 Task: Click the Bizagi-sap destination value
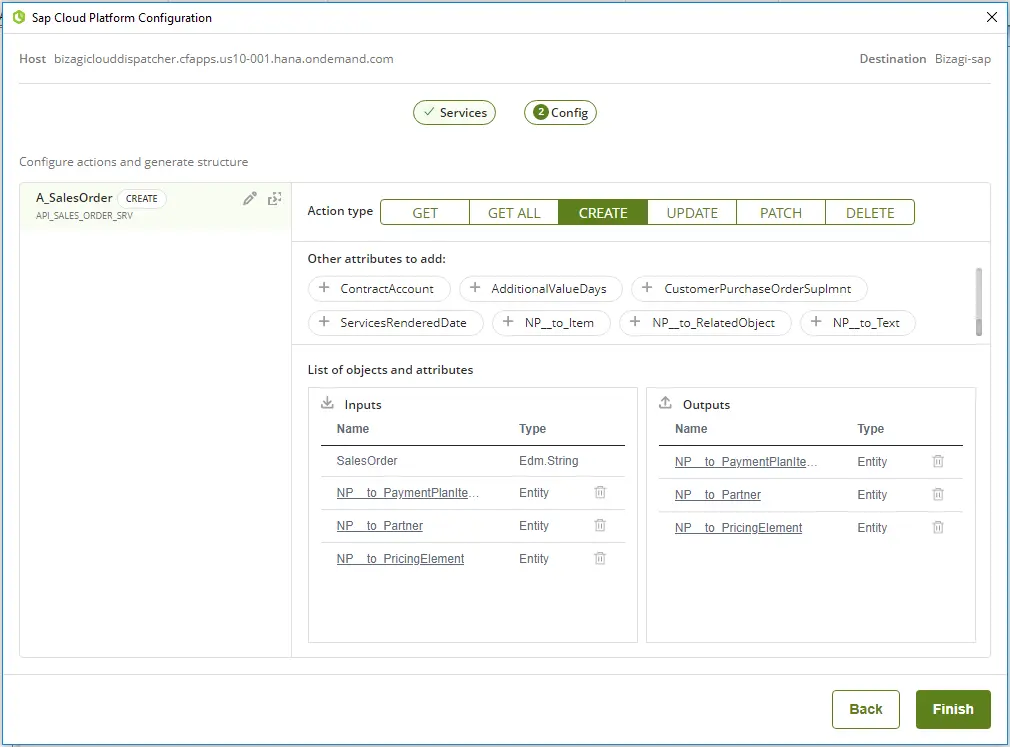[962, 59]
